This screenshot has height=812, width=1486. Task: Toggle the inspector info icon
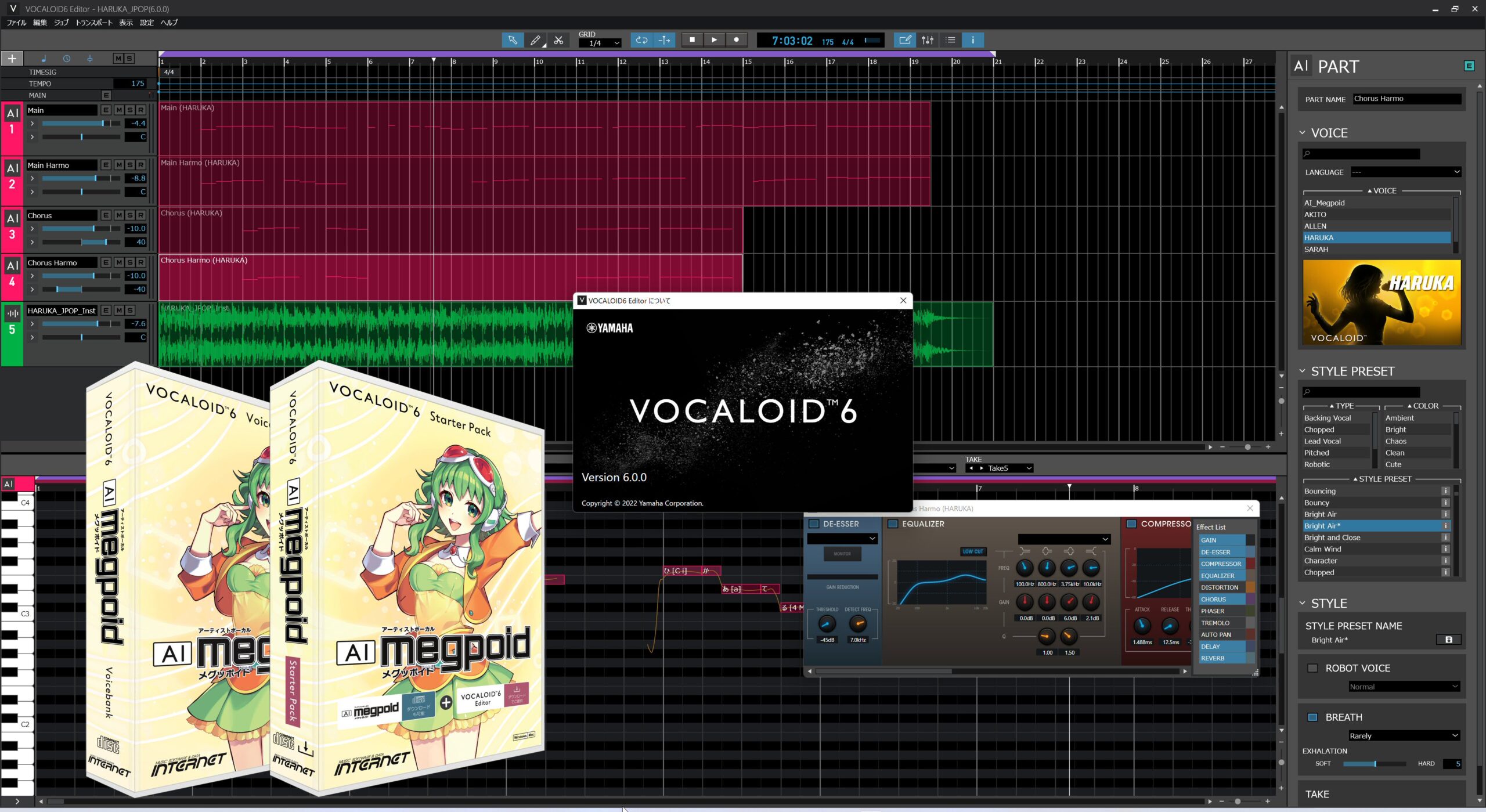(973, 40)
